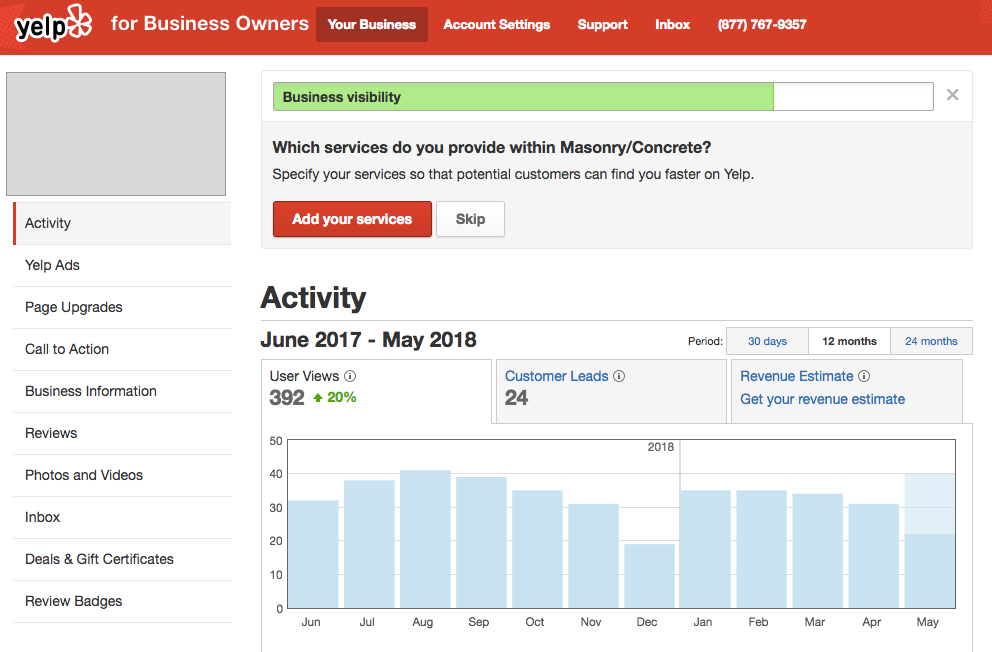
Task: Click the 2018 year marker in chart
Action: [x=660, y=447]
